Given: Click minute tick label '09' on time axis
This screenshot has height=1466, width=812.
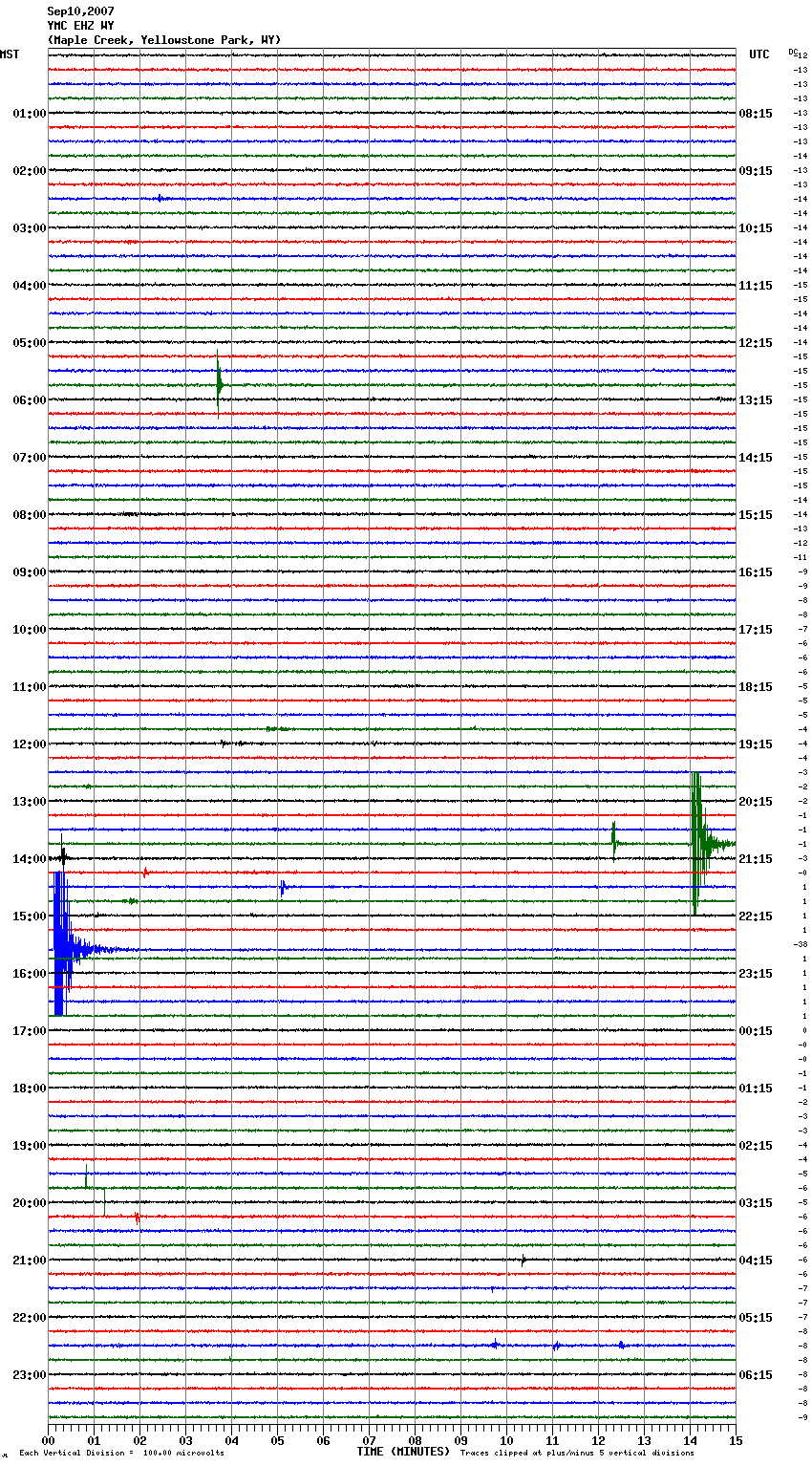Looking at the screenshot, I should (x=460, y=1440).
